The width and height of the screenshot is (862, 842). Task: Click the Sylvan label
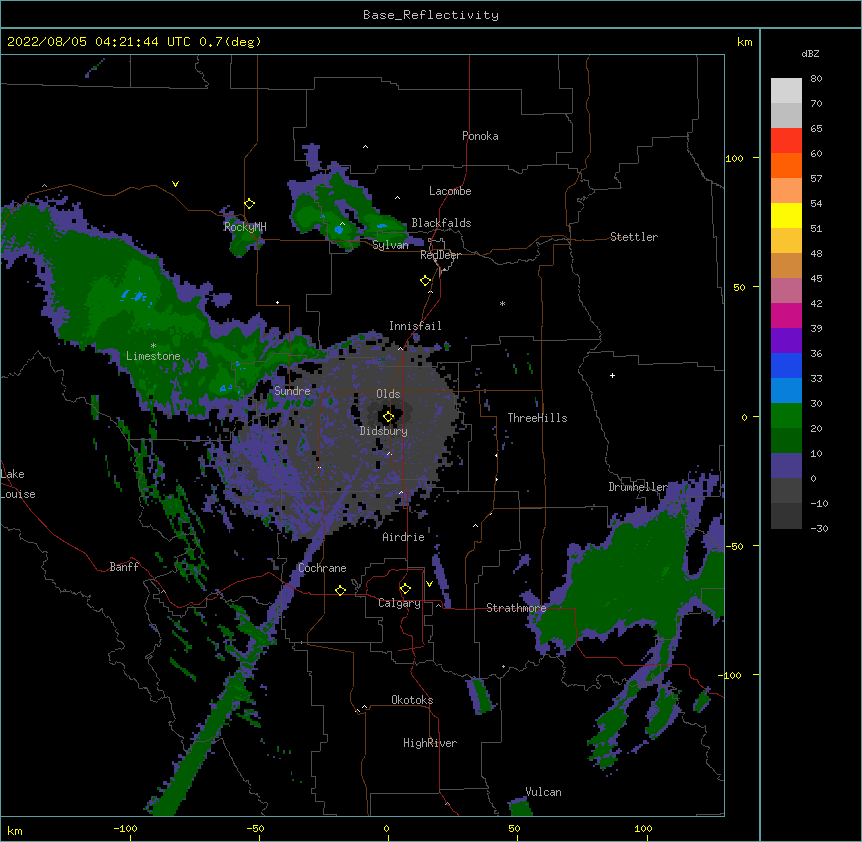[390, 245]
